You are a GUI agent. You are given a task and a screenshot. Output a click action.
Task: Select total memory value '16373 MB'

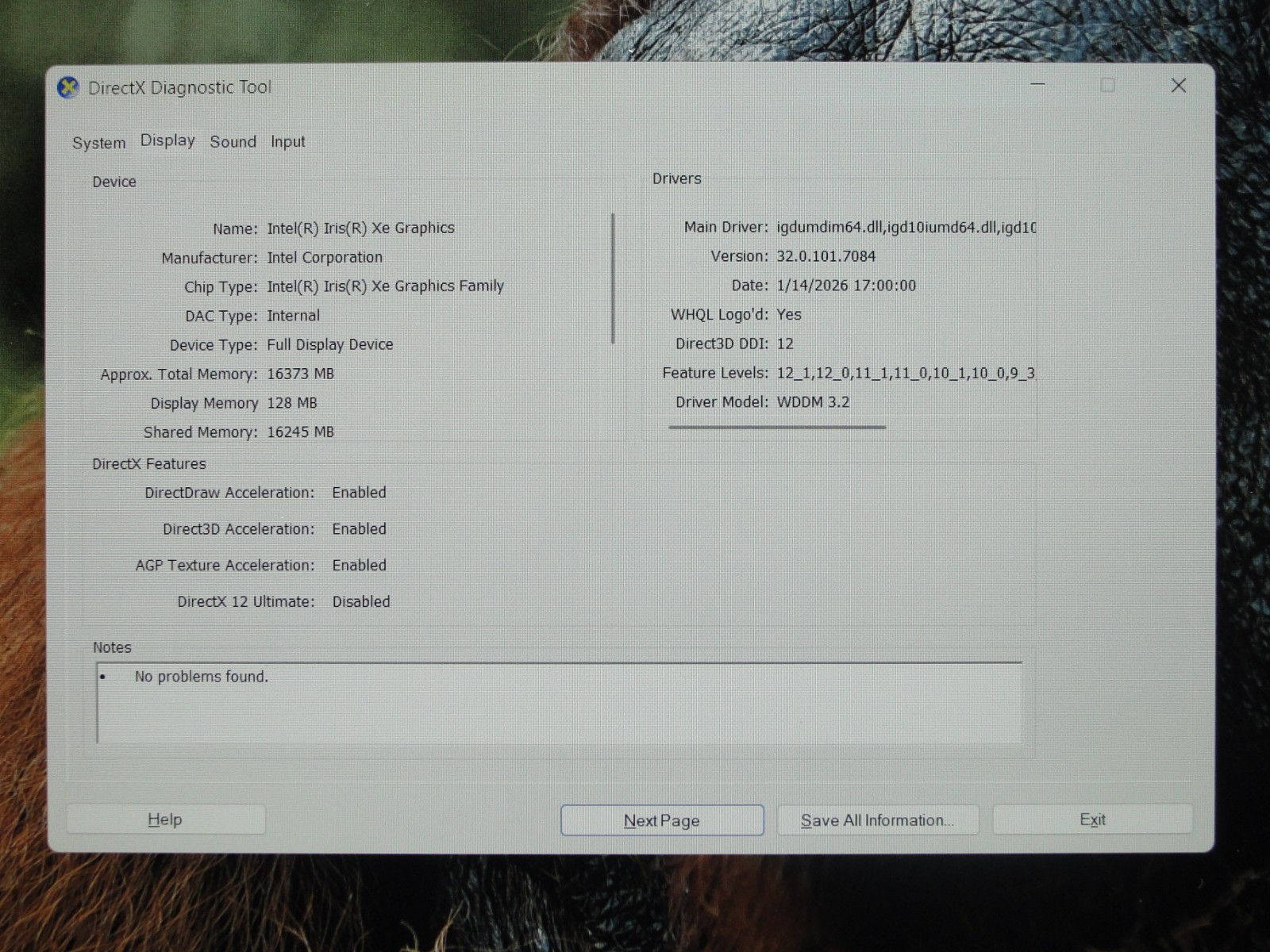300,374
